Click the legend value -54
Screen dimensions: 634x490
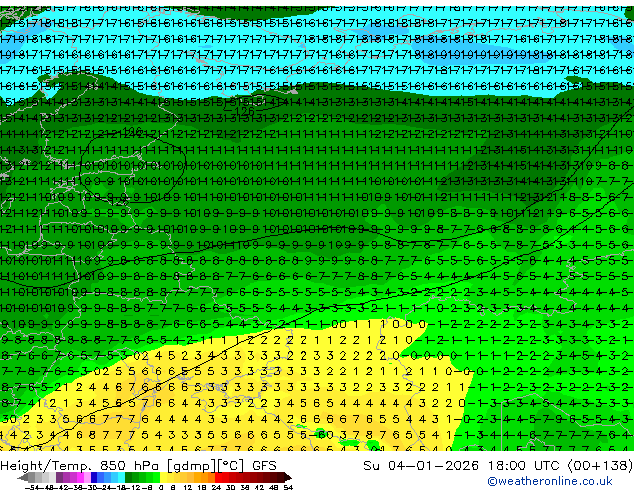pyautogui.click(x=33, y=487)
